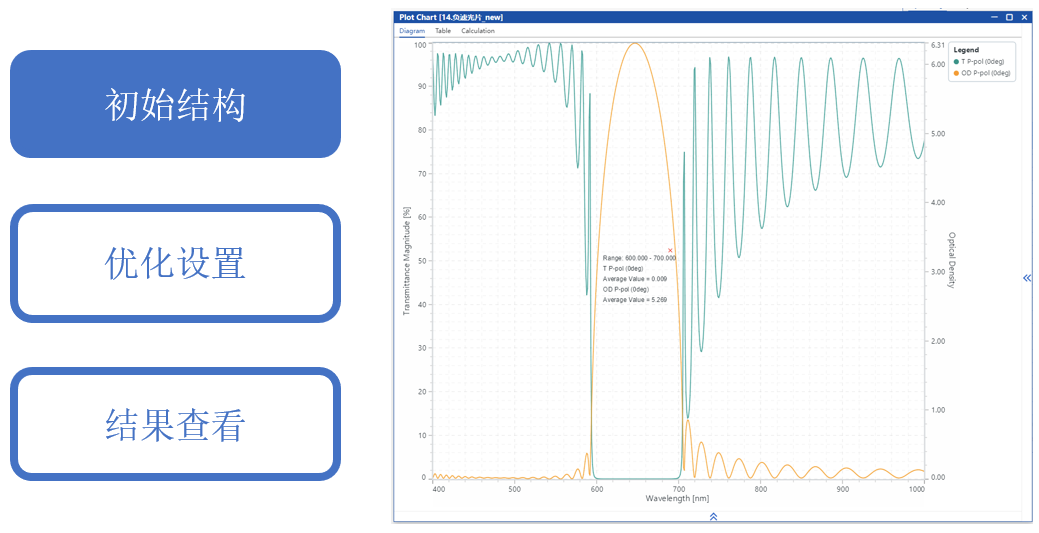Expand the right side panel chevron

(x=1026, y=278)
